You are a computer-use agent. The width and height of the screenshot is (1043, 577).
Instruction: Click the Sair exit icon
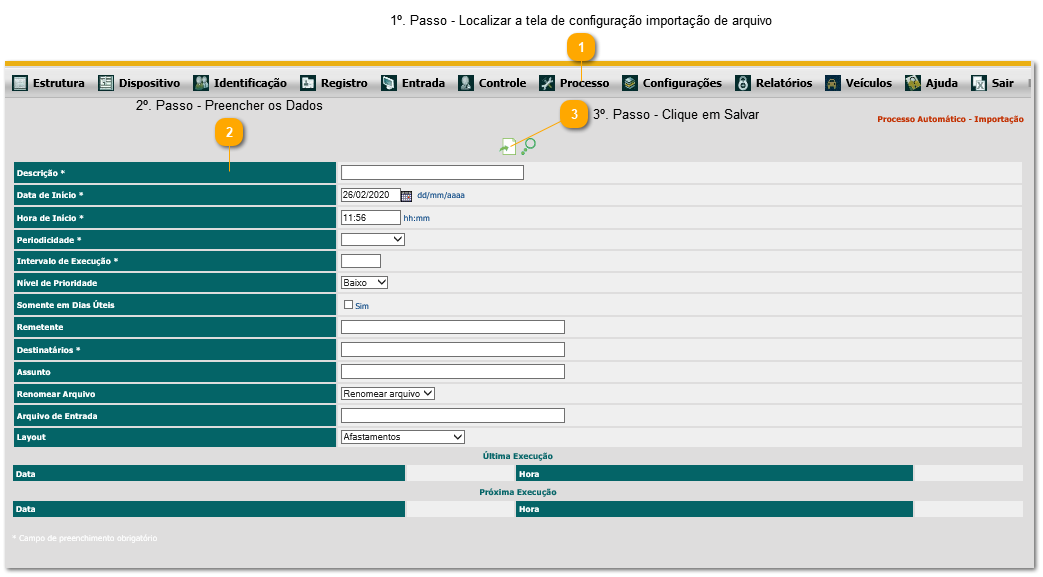978,83
